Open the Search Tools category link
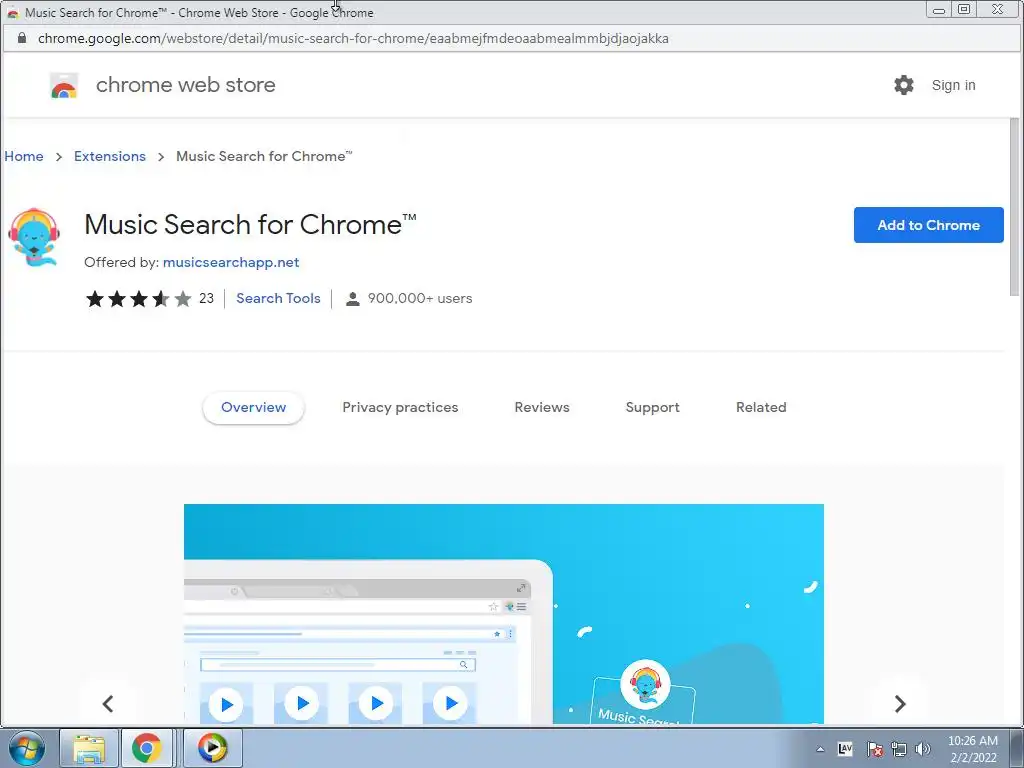The image size is (1024, 768). click(x=278, y=298)
